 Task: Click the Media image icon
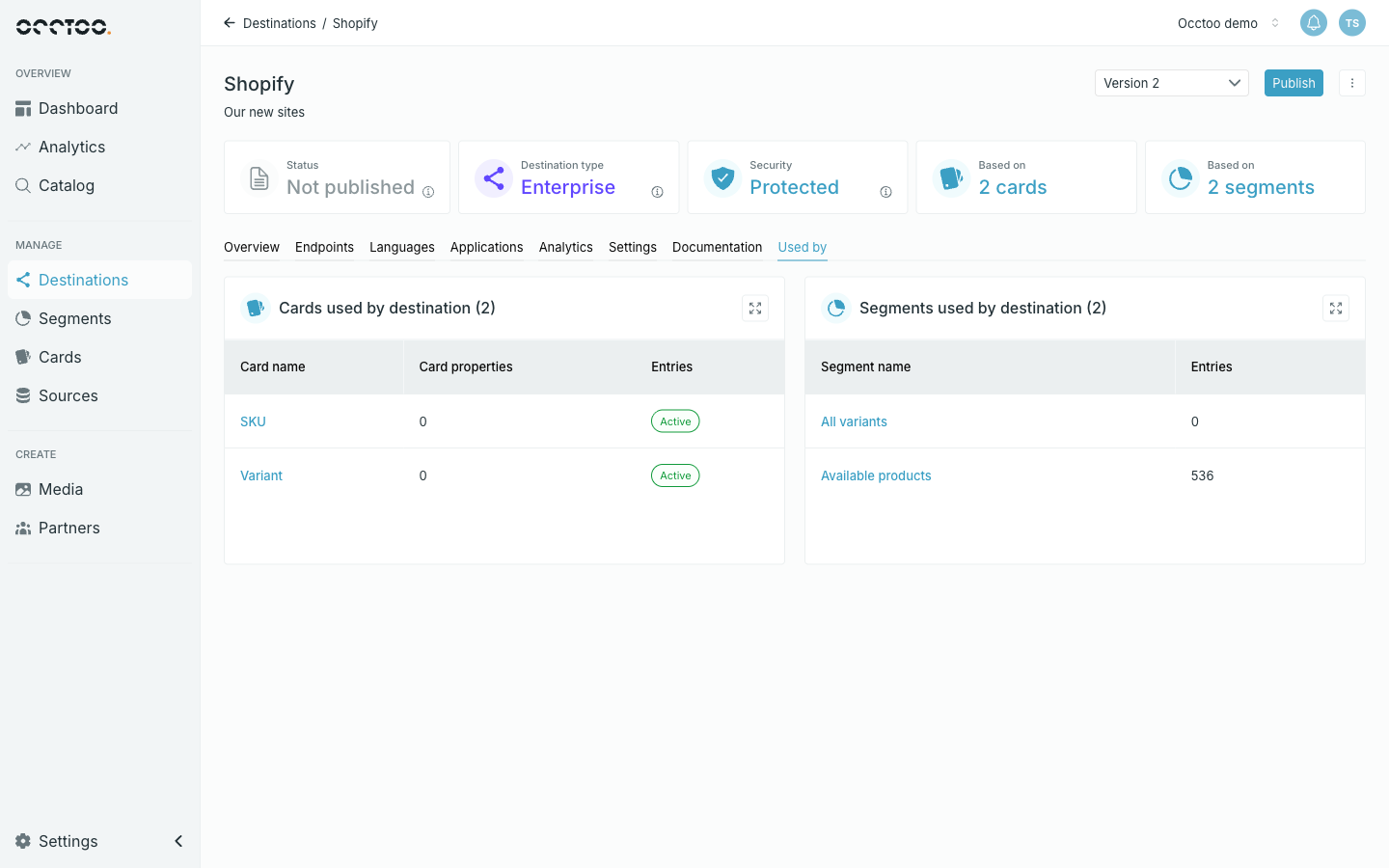[x=23, y=490]
